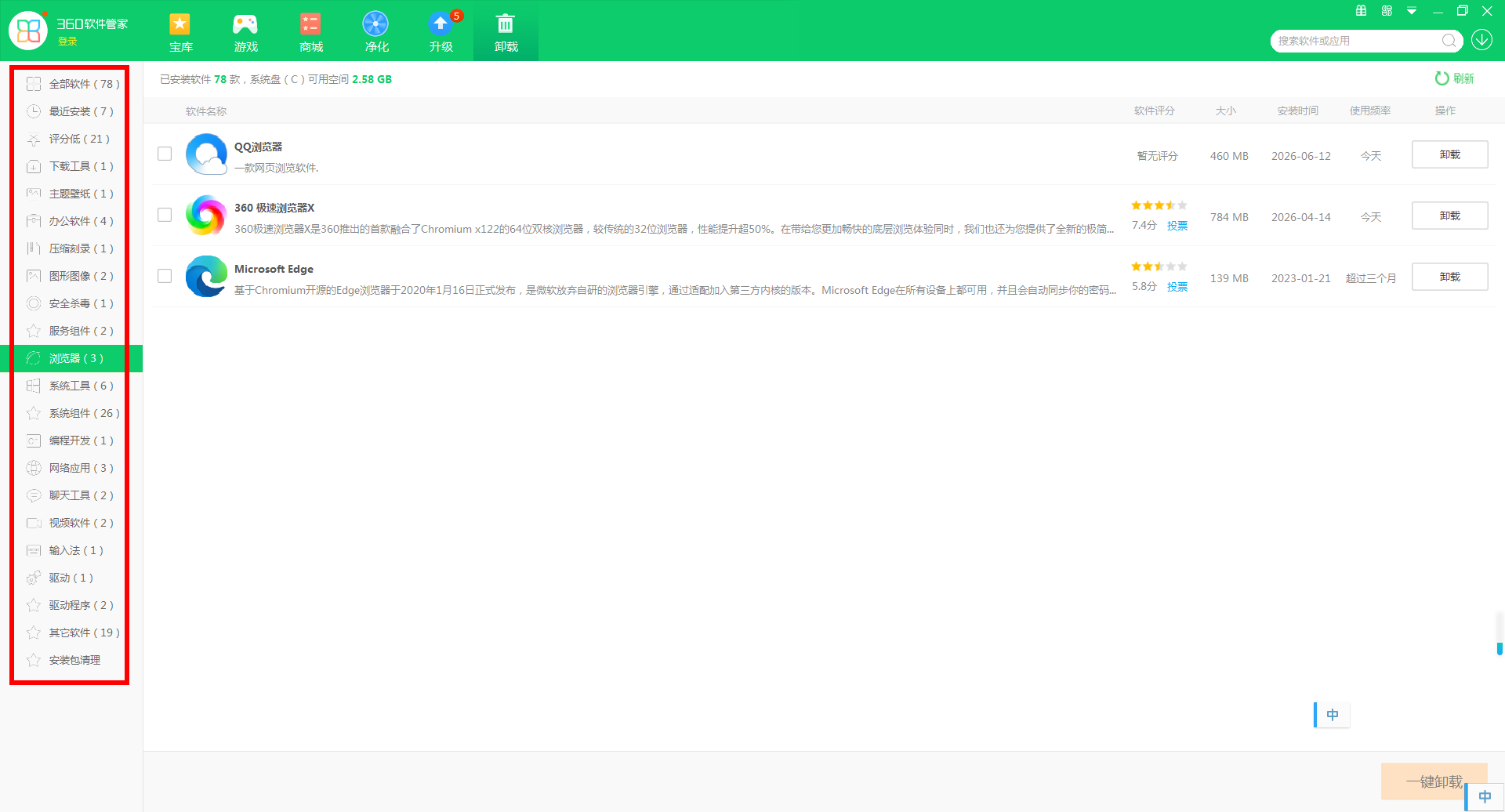Image resolution: width=1505 pixels, height=812 pixels.
Task: Open the download manager arrow icon
Action: (1481, 40)
